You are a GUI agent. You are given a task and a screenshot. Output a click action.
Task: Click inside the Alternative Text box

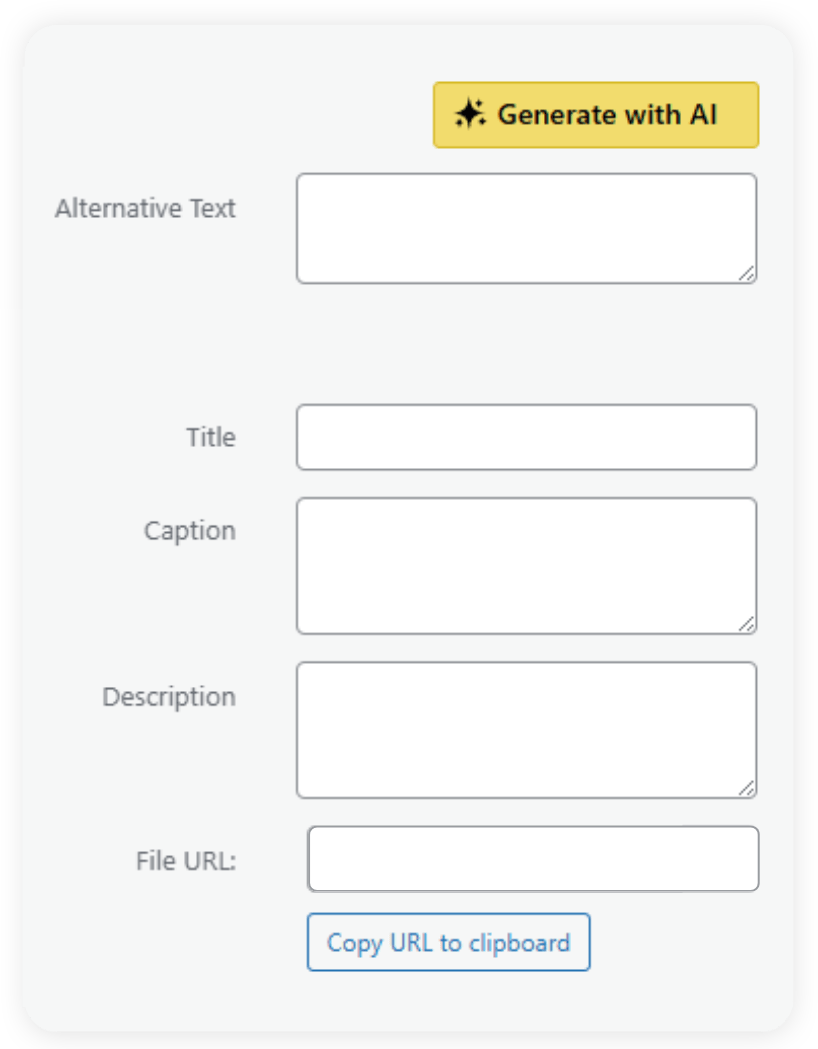525,227
